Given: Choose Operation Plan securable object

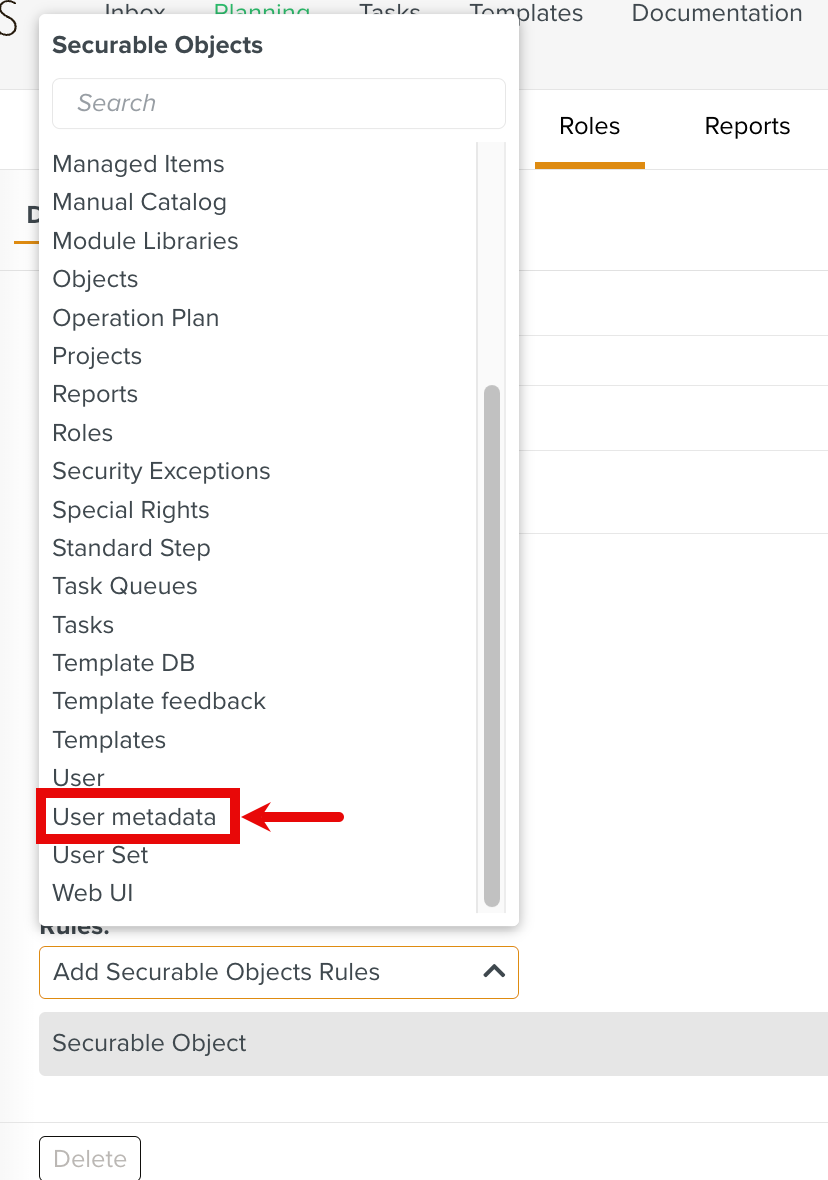Looking at the screenshot, I should tap(135, 318).
